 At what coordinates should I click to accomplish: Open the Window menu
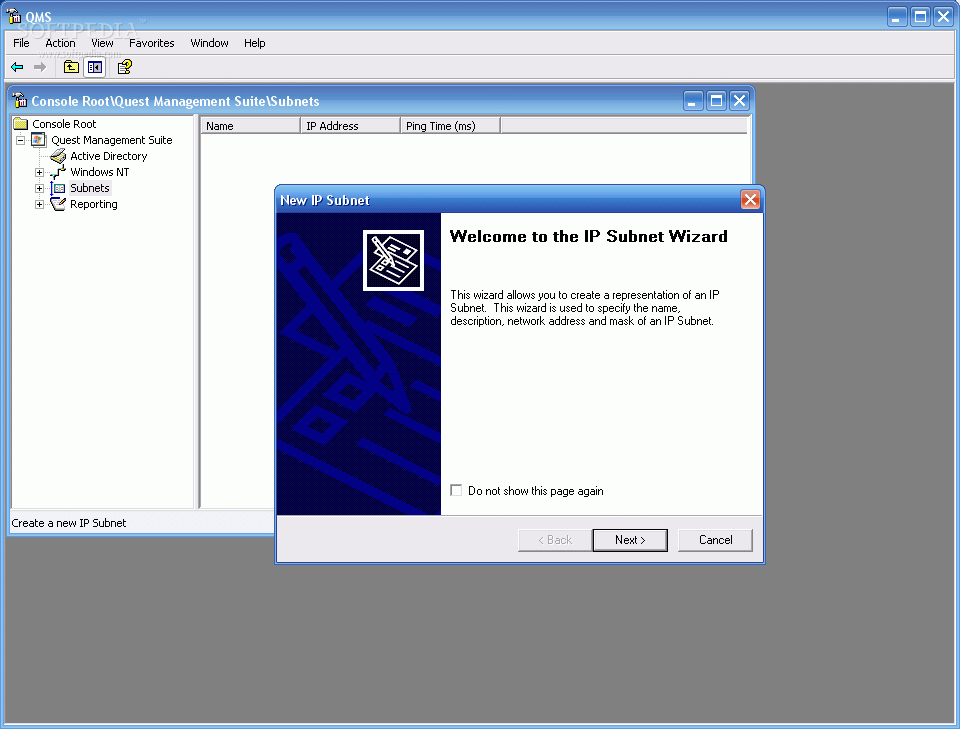click(x=209, y=43)
